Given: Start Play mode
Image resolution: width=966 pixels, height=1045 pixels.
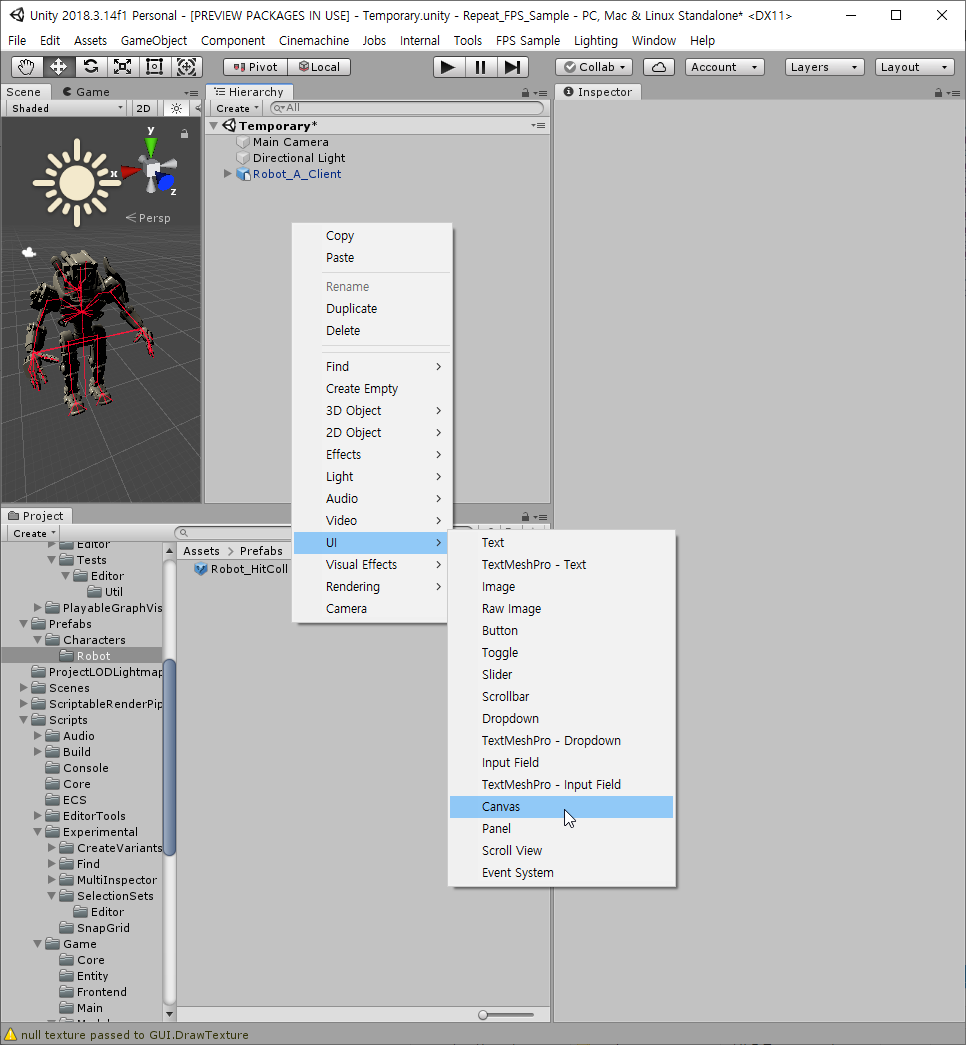Looking at the screenshot, I should click(x=448, y=67).
